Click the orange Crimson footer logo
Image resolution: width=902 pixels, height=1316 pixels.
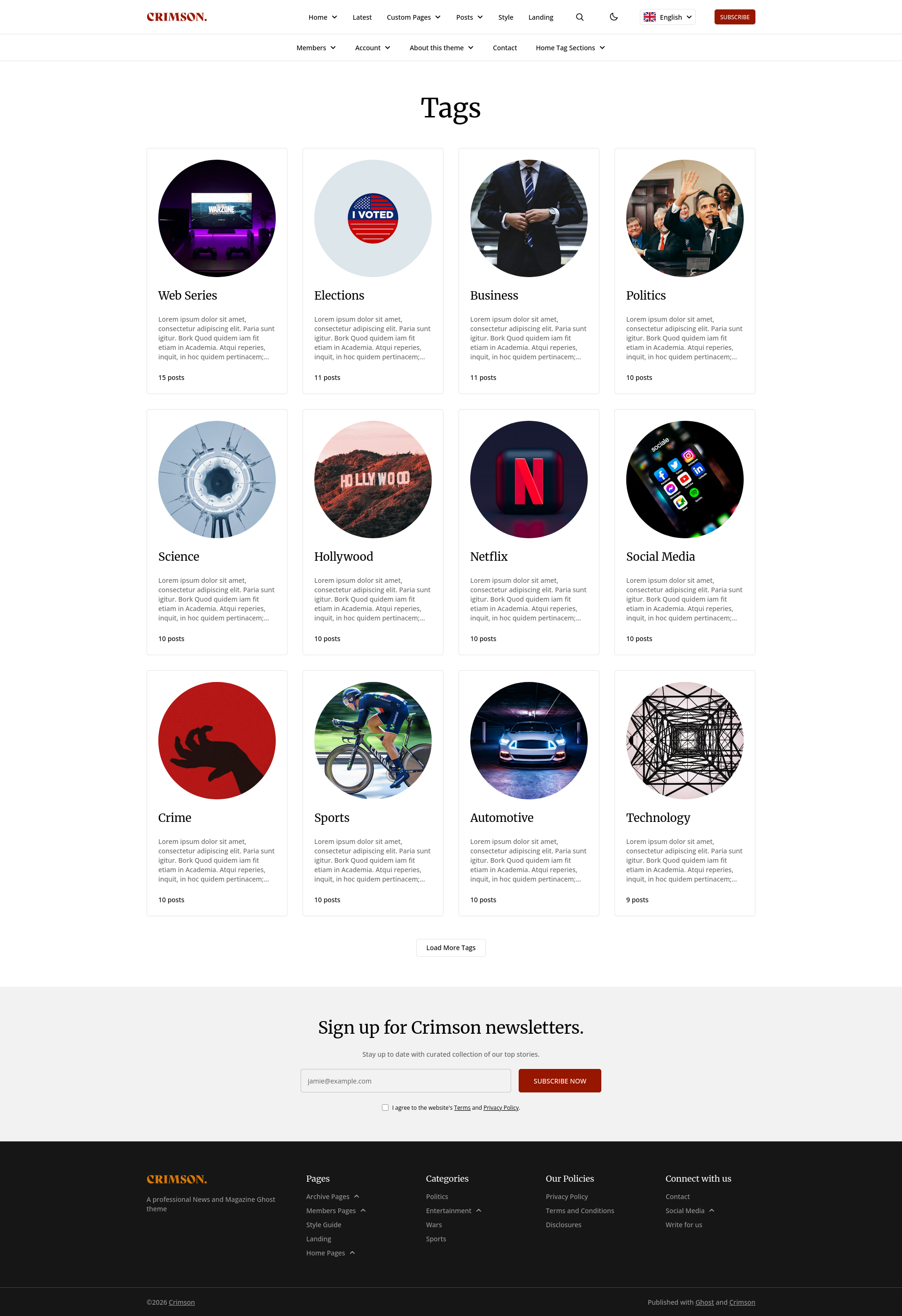point(177,1179)
